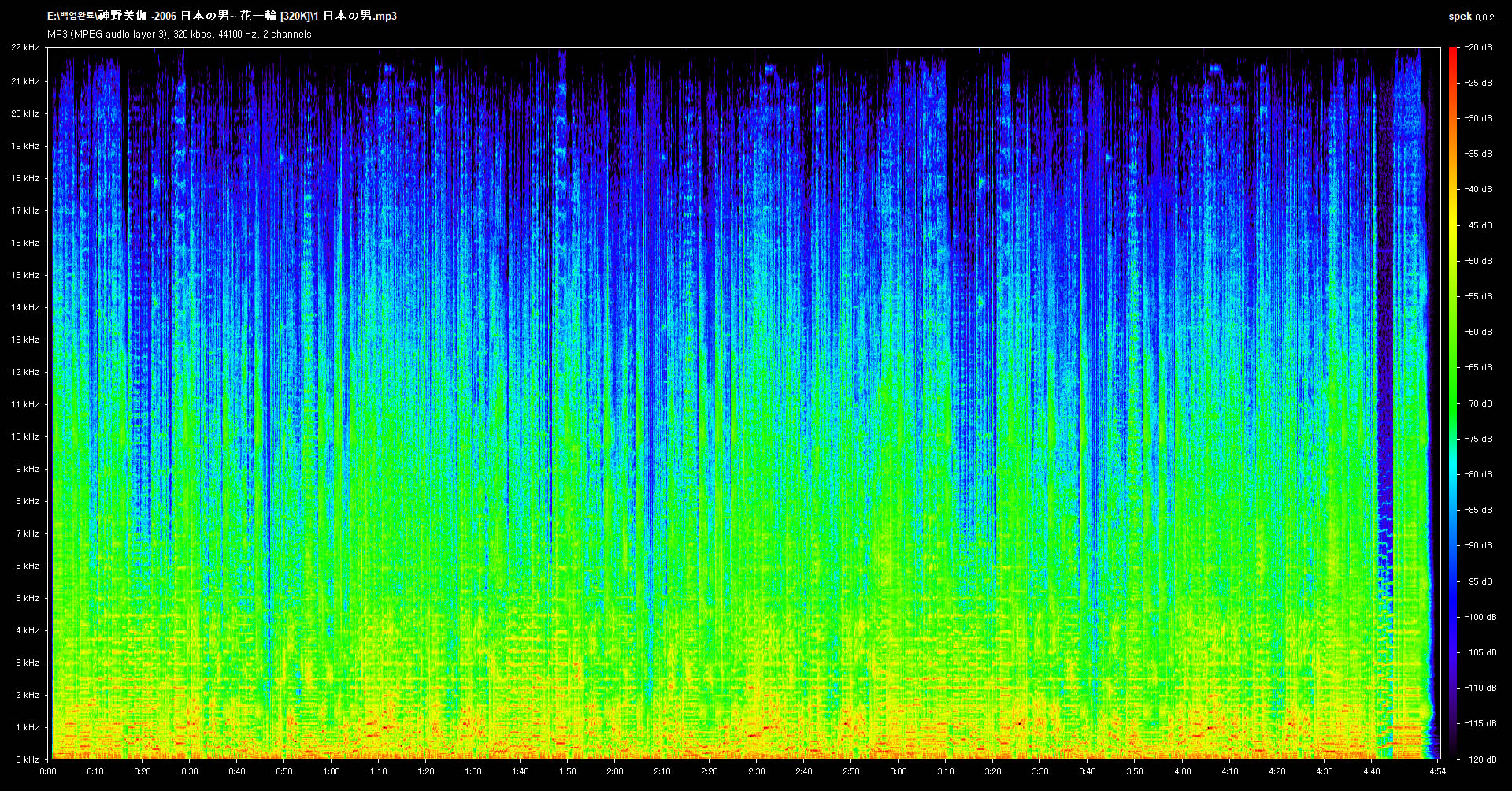Click the spek 0.8.2 version label
The image size is (1512, 791).
point(1471,17)
